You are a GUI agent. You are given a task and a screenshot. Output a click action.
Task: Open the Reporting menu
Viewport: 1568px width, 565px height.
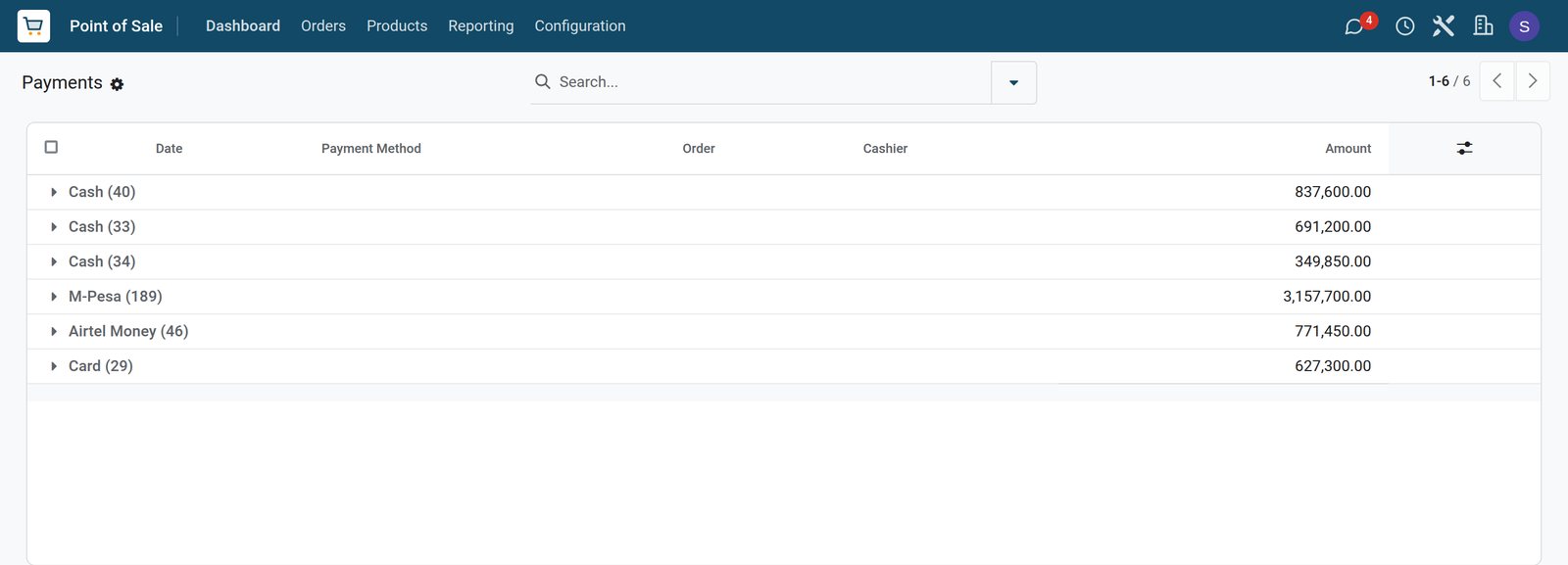pos(481,26)
